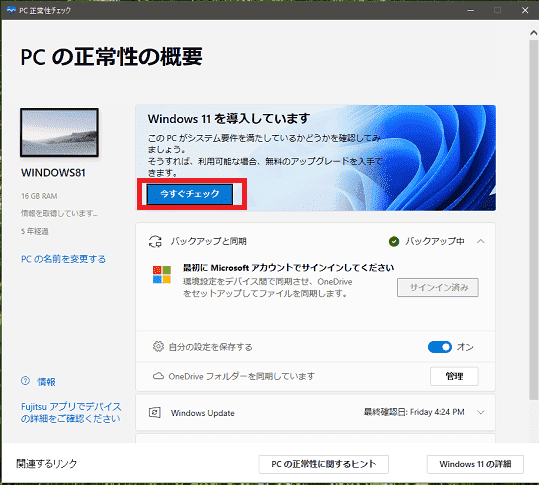Screen dimensions: 539x485
Task: Click the 16 GB RAM text
Action: 39,196
